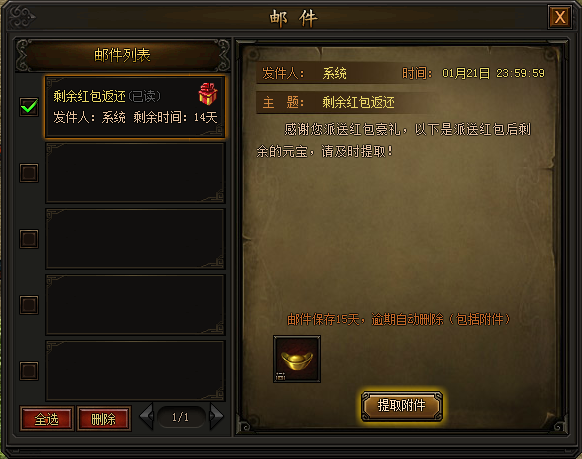Image resolution: width=582 pixels, height=459 pixels.
Task: Click the 1/1 page indicator
Action: click(181, 417)
